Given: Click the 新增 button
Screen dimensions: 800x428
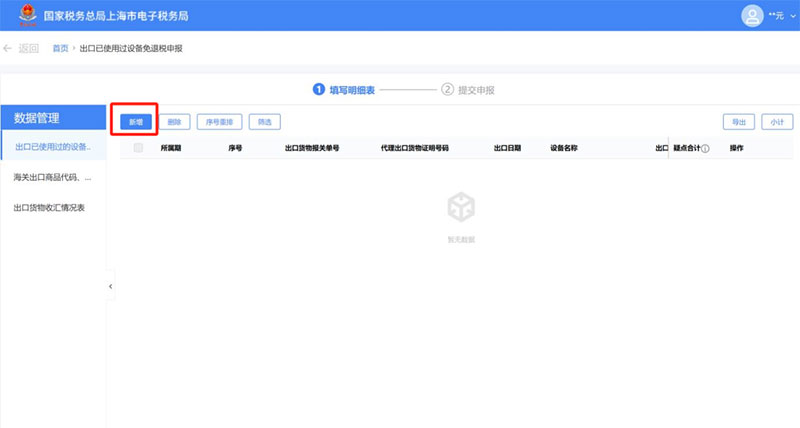Looking at the screenshot, I should coord(132,122).
